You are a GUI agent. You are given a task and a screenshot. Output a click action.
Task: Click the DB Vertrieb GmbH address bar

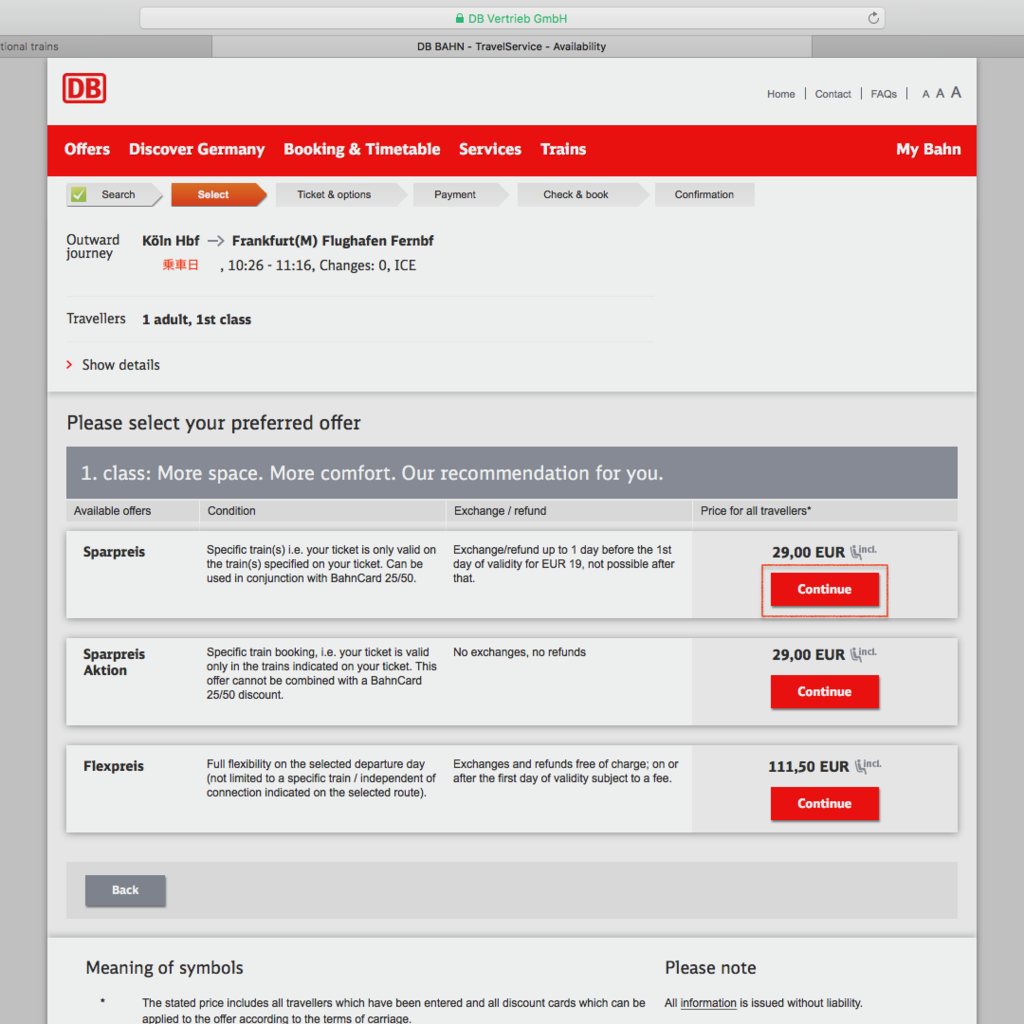[x=512, y=18]
